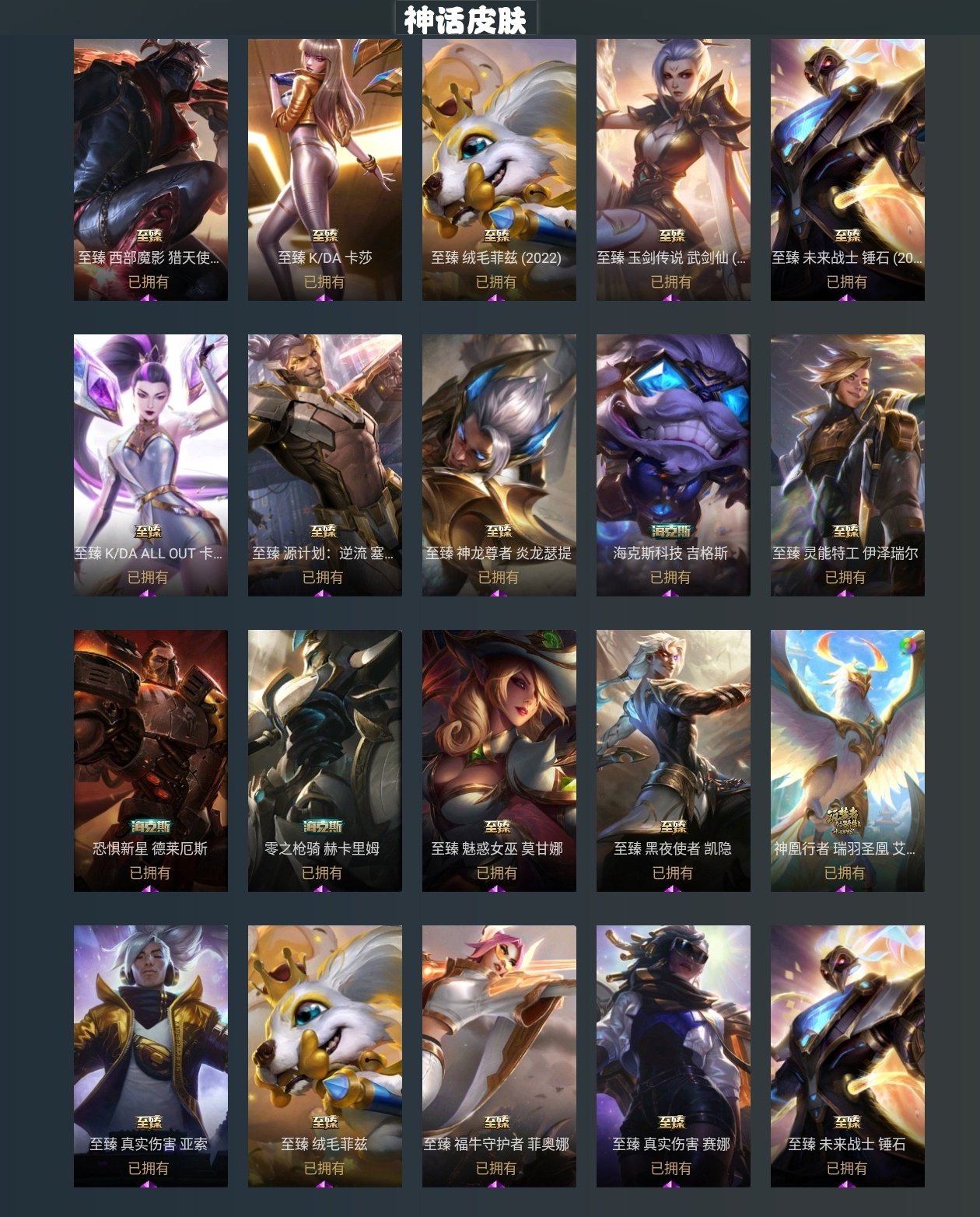The width and height of the screenshot is (980, 1217).
Task: Select the 恐惧新星 德莱厄斯 skin thumbnail
Action: [151, 761]
